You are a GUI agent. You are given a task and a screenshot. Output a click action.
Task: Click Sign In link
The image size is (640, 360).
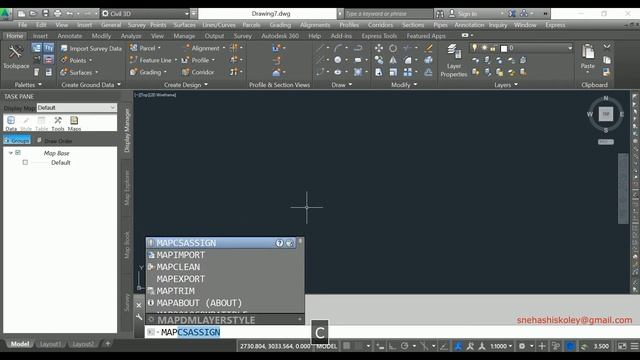[x=467, y=14]
